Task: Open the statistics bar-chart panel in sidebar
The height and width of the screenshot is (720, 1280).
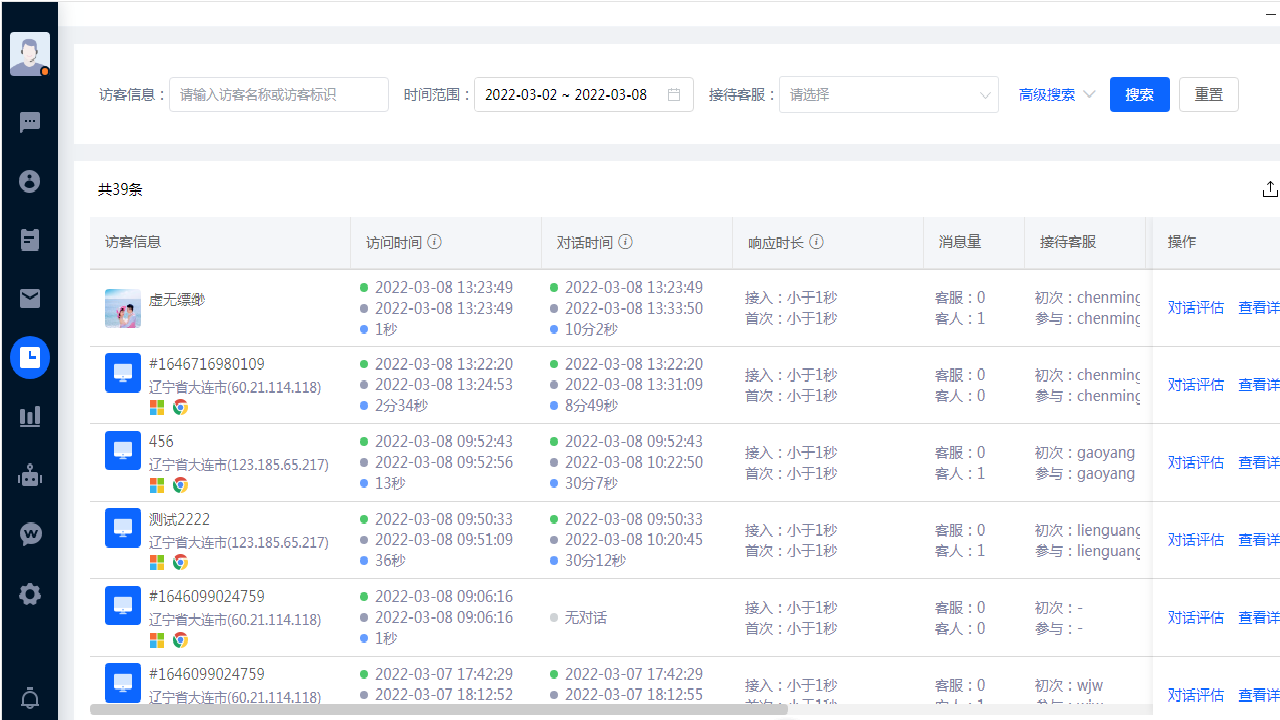Action: tap(30, 415)
